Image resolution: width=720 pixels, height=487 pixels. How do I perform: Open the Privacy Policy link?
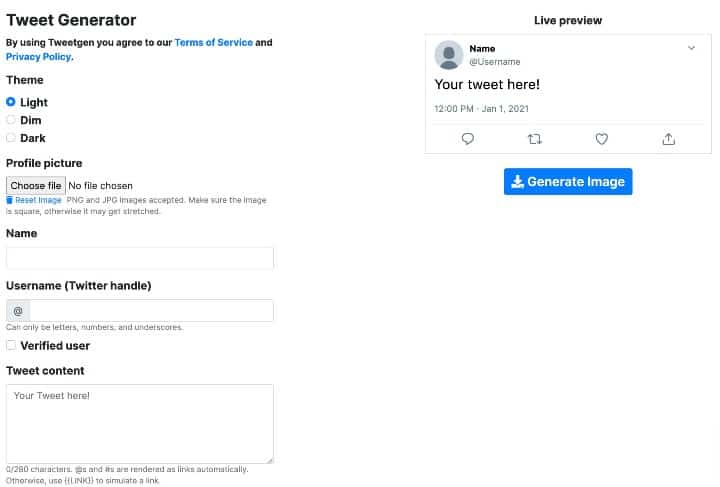tap(39, 56)
